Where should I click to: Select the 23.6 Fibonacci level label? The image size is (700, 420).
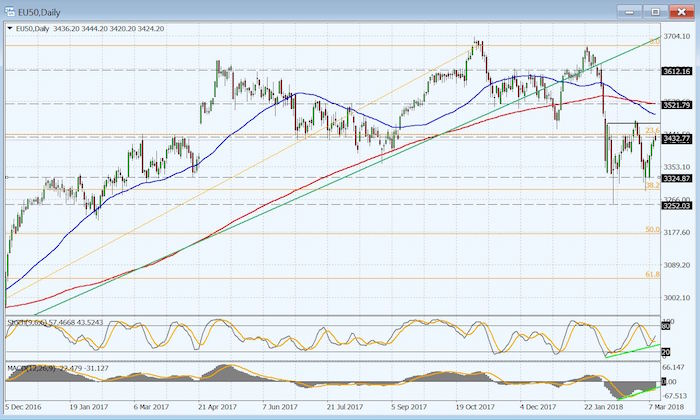point(651,131)
